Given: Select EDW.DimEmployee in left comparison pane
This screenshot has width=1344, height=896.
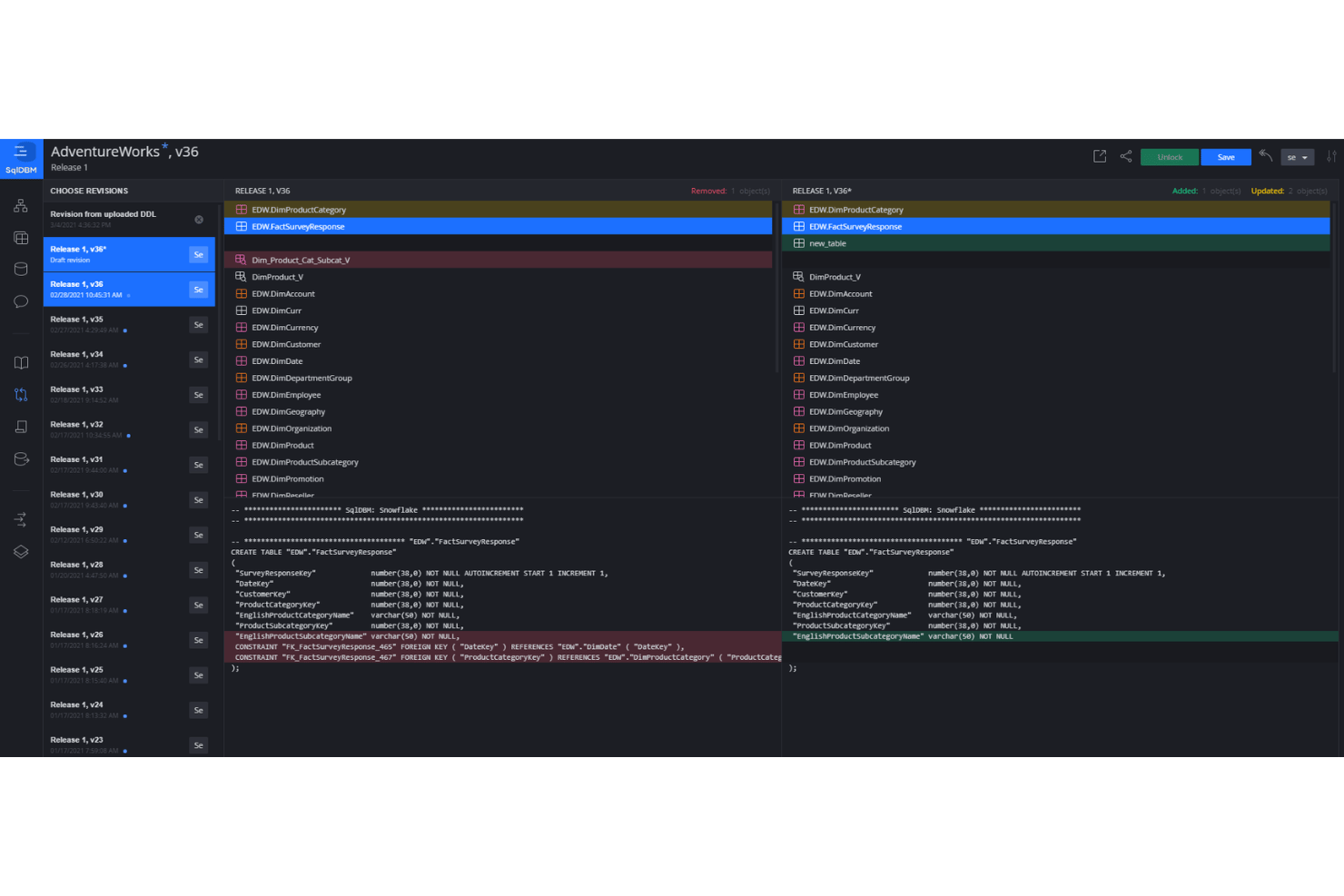Looking at the screenshot, I should pyautogui.click(x=499, y=395).
